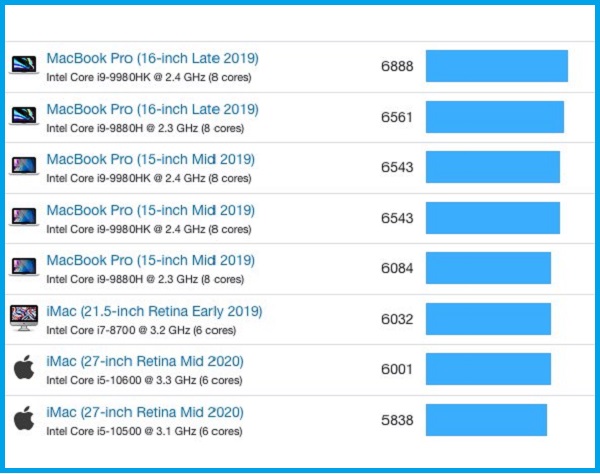600x474 pixels.
Task: Click laptop icon for the 16-inch i9-9880H model
Action: [23, 116]
